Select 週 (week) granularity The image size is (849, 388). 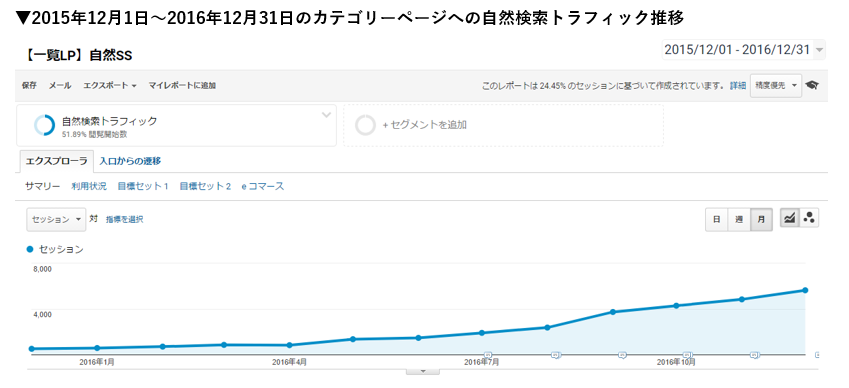(x=739, y=220)
